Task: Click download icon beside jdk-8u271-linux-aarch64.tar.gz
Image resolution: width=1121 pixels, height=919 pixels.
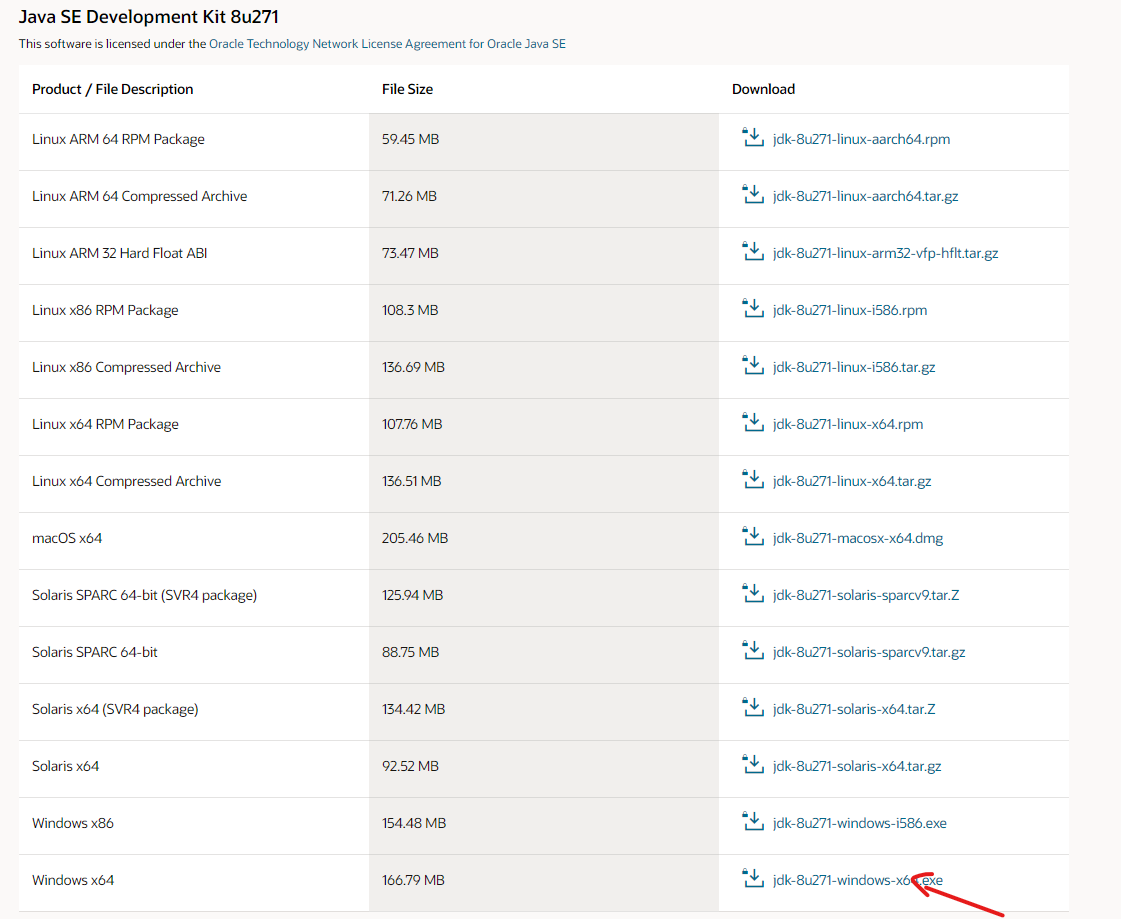Action: pyautogui.click(x=753, y=195)
